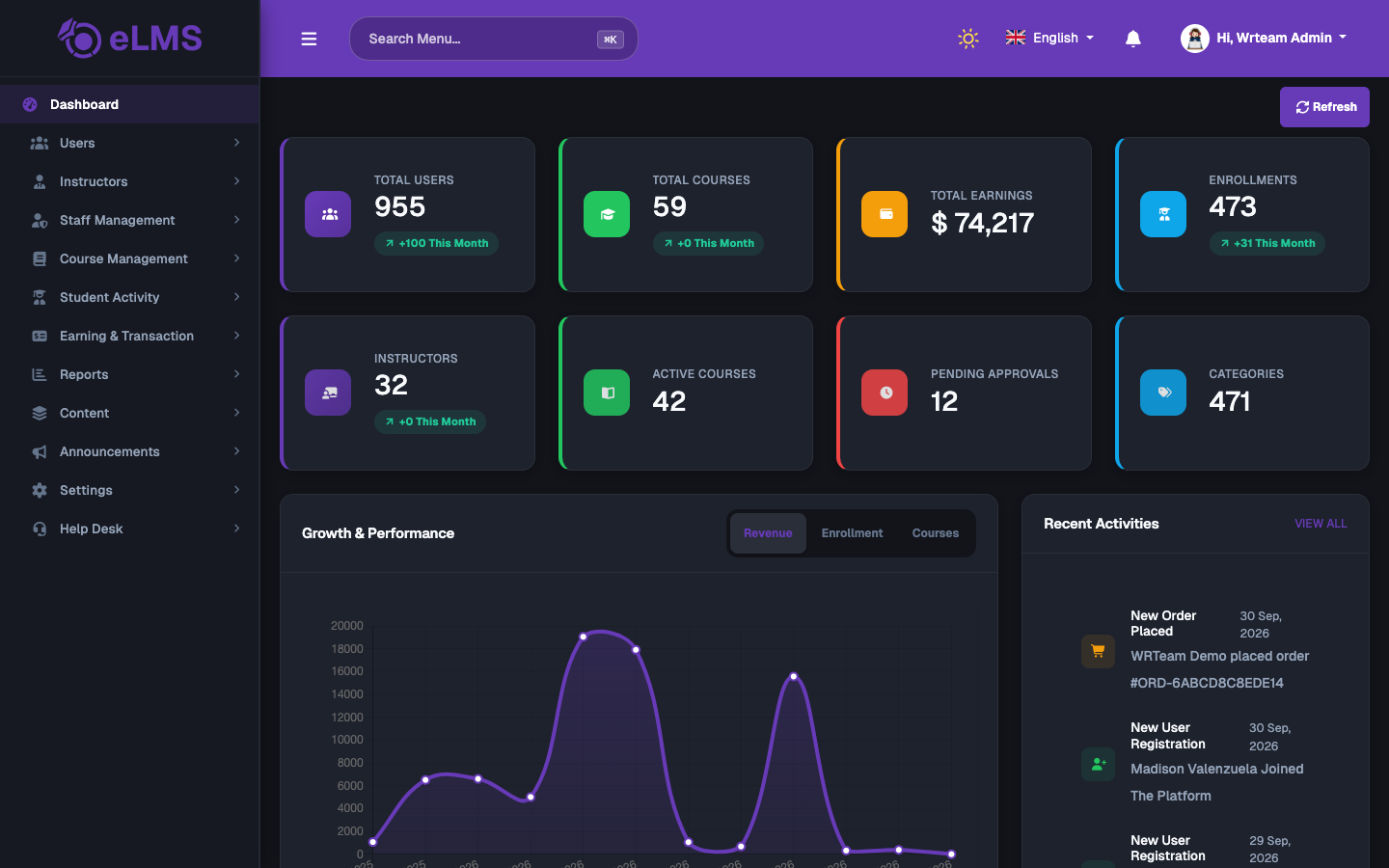Image resolution: width=1389 pixels, height=868 pixels.
Task: Click the Categories tags icon
Action: (1163, 393)
